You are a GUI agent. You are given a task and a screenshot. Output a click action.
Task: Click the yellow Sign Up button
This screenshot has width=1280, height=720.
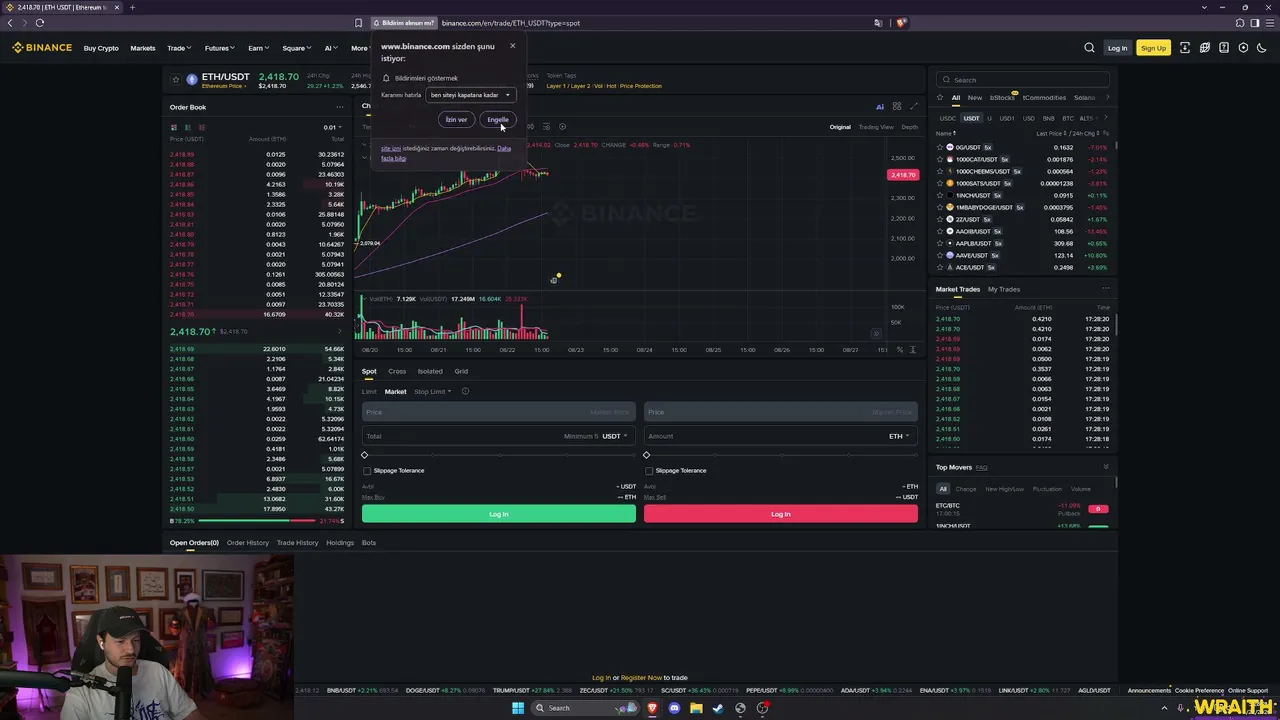click(1153, 48)
